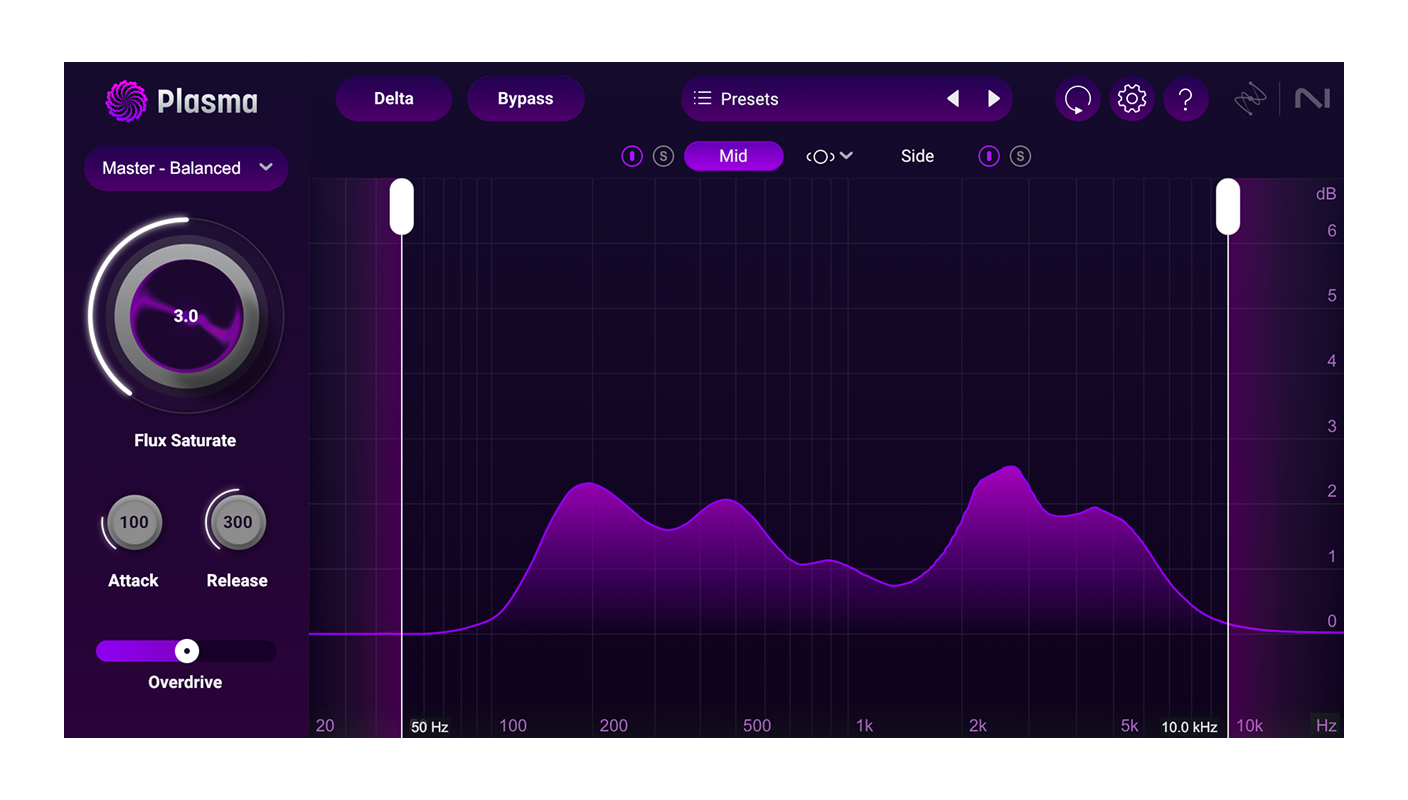This screenshot has width=1408, height=800.
Task: Click the Overdrive slider handle
Action: click(x=187, y=651)
